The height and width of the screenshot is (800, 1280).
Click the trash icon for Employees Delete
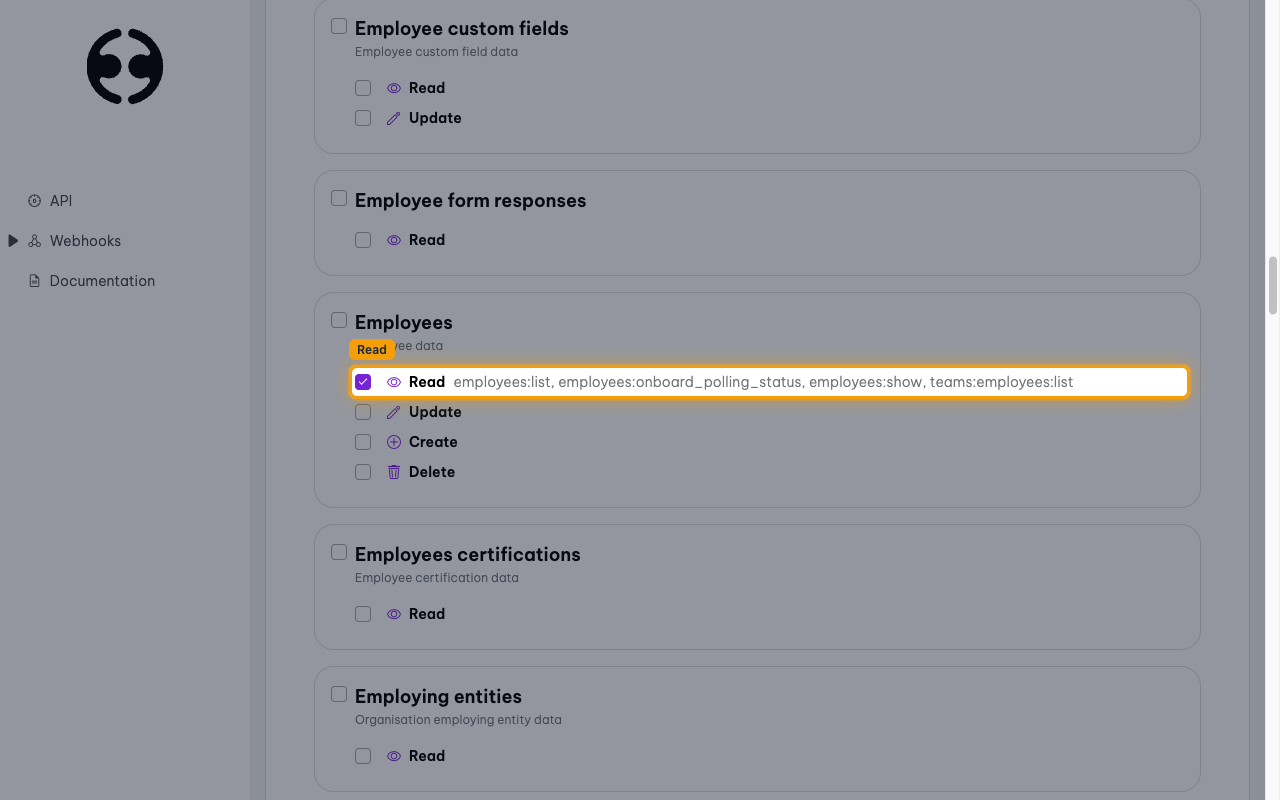click(394, 472)
